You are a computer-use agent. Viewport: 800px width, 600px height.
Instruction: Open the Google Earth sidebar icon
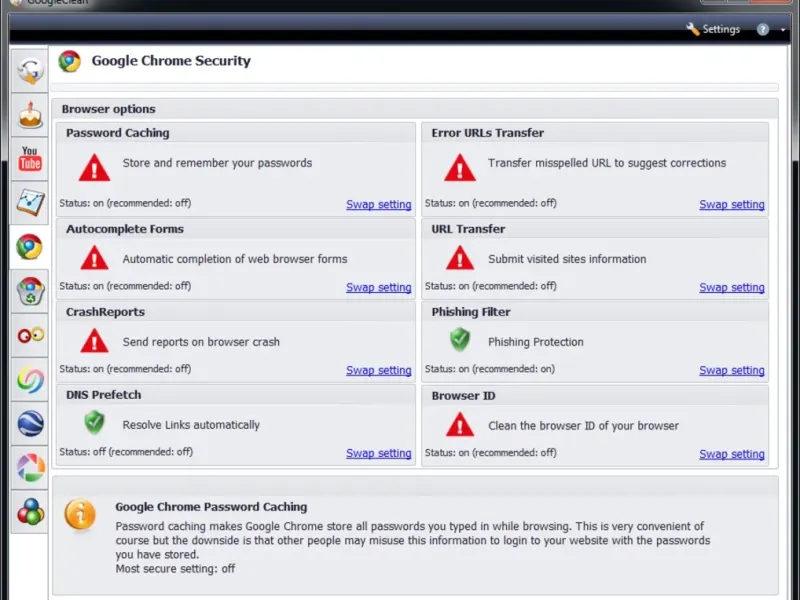[x=30, y=423]
